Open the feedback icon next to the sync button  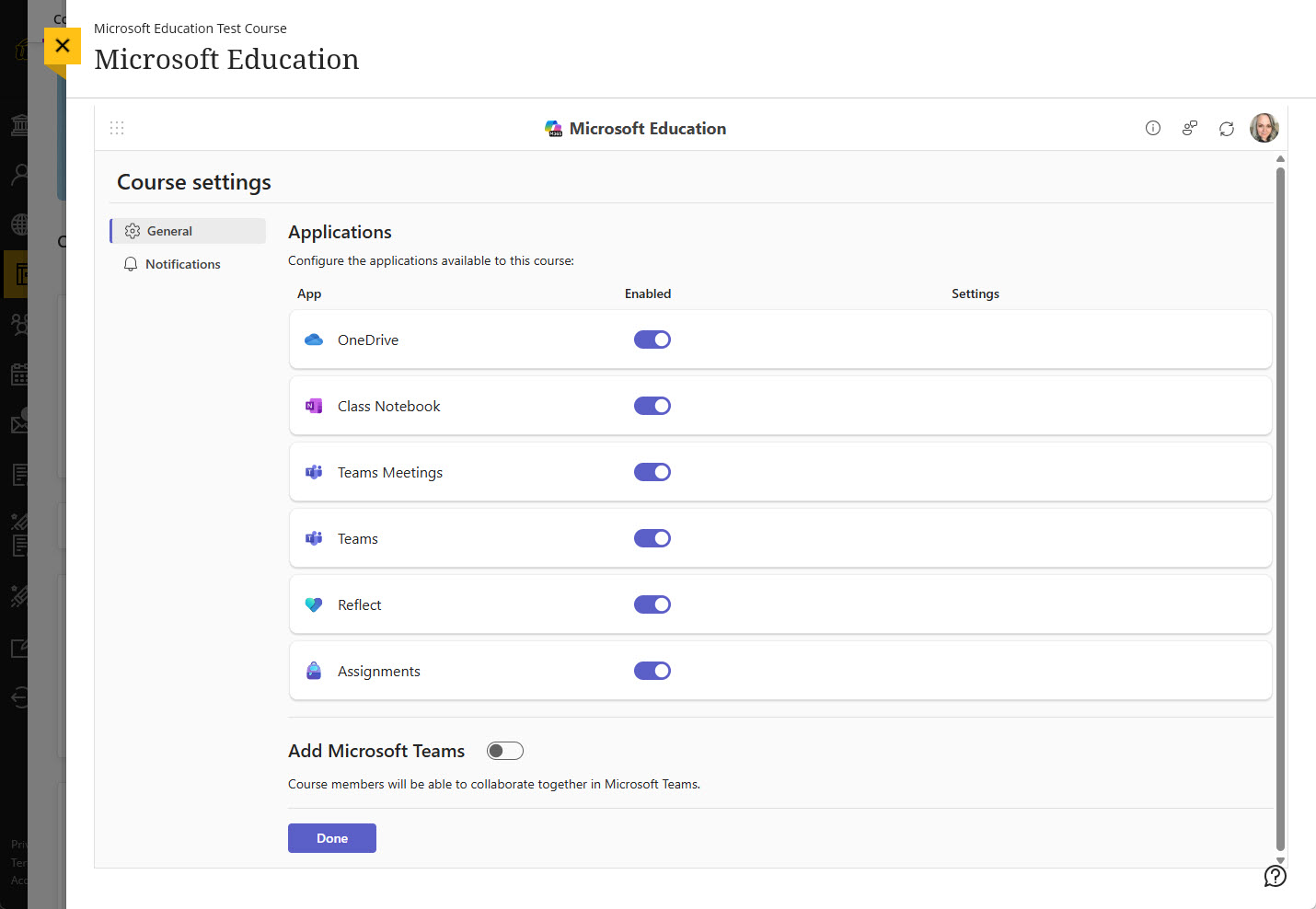tap(1189, 128)
